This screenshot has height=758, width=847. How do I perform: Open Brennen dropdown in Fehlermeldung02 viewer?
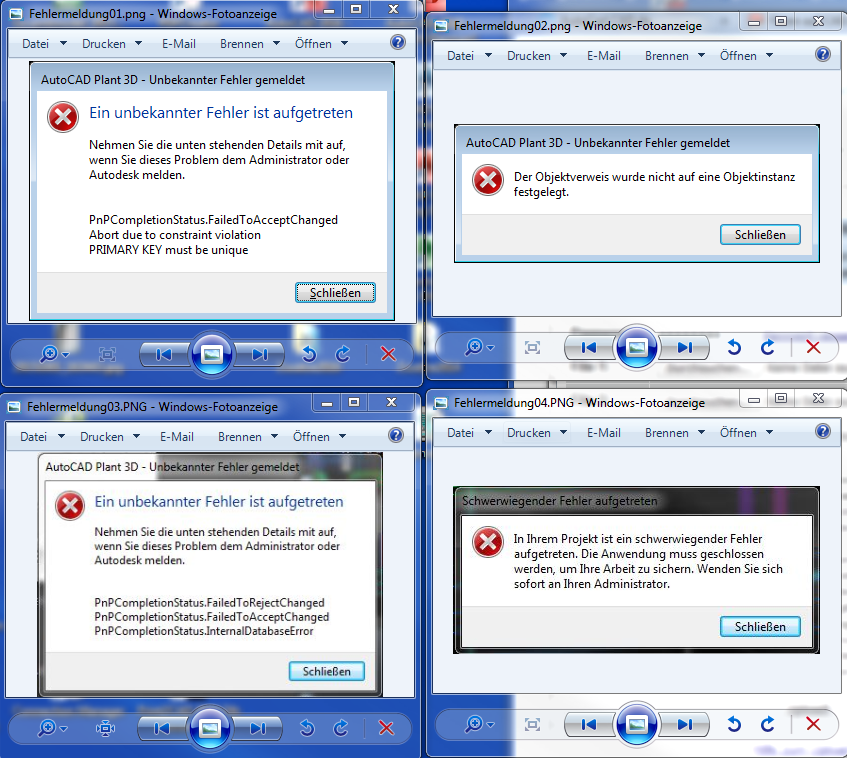675,56
